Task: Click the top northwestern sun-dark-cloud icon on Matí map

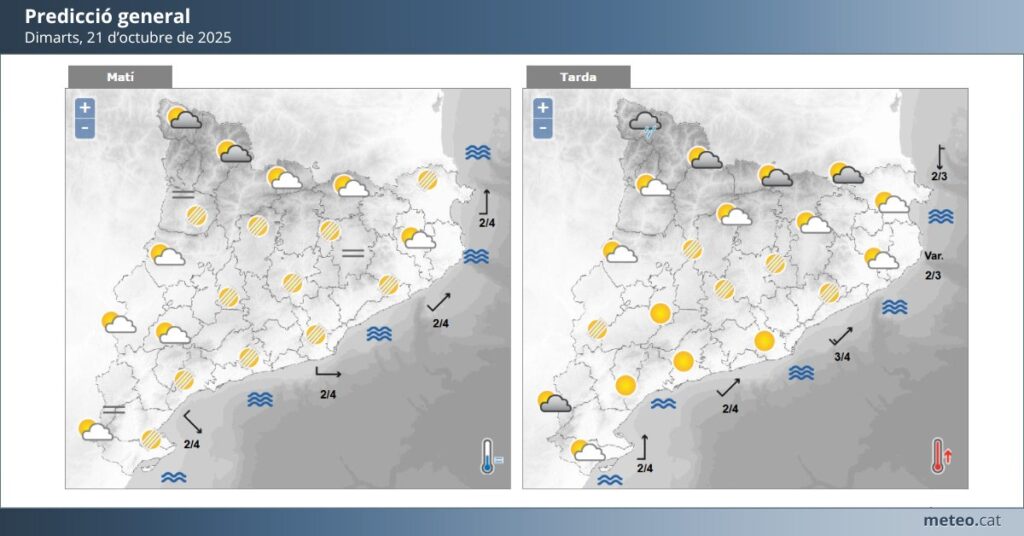Action: point(184,118)
